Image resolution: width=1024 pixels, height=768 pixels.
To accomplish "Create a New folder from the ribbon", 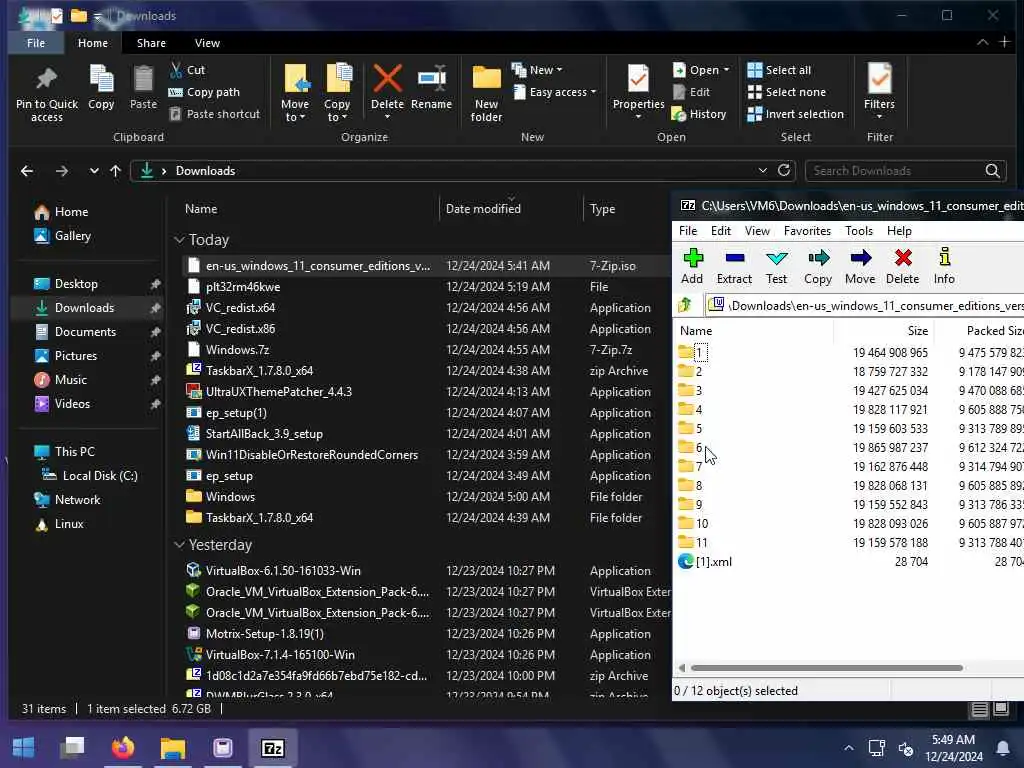I will coord(487,94).
